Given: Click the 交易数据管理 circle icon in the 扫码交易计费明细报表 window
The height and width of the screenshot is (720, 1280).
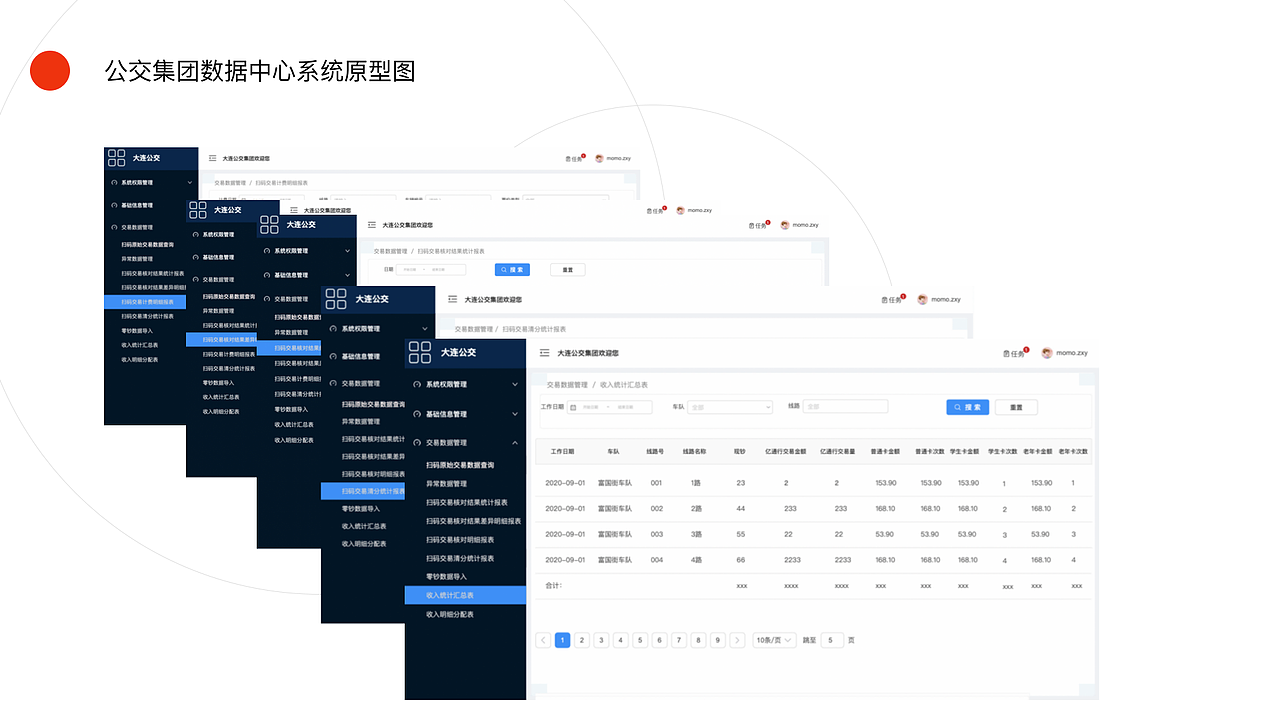Looking at the screenshot, I should 114,227.
